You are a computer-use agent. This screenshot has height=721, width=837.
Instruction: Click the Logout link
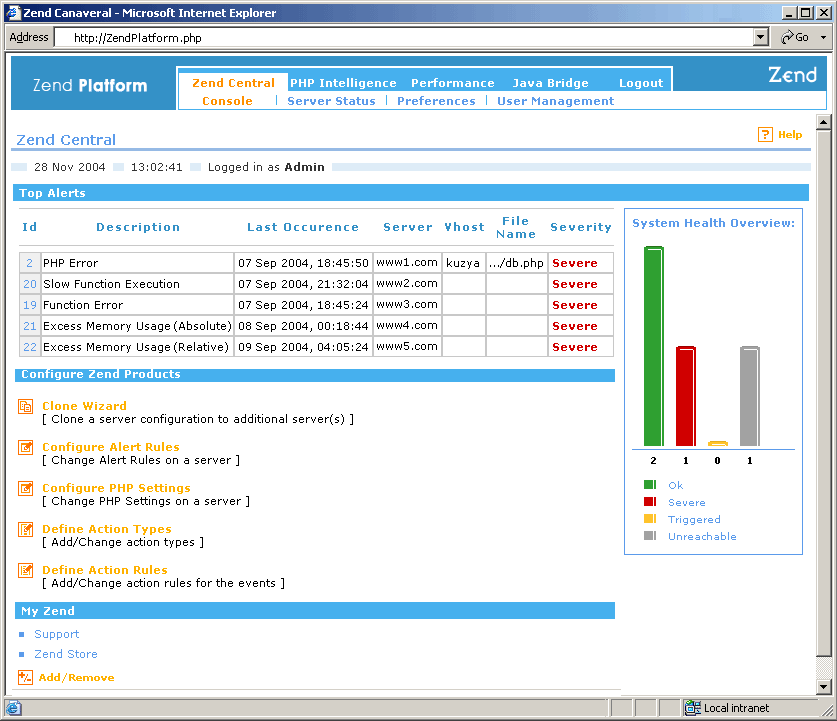pyautogui.click(x=640, y=83)
